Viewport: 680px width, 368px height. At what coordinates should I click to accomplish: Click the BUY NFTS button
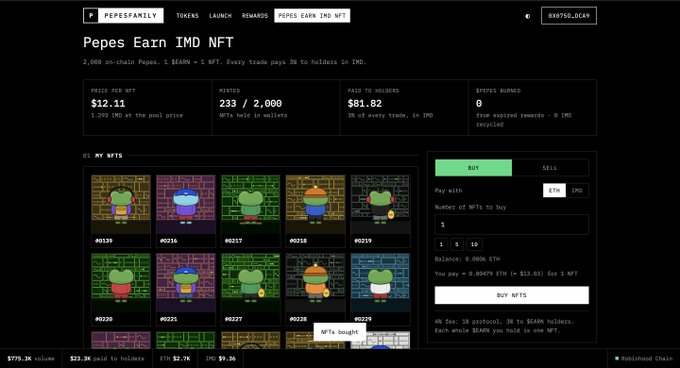[512, 295]
